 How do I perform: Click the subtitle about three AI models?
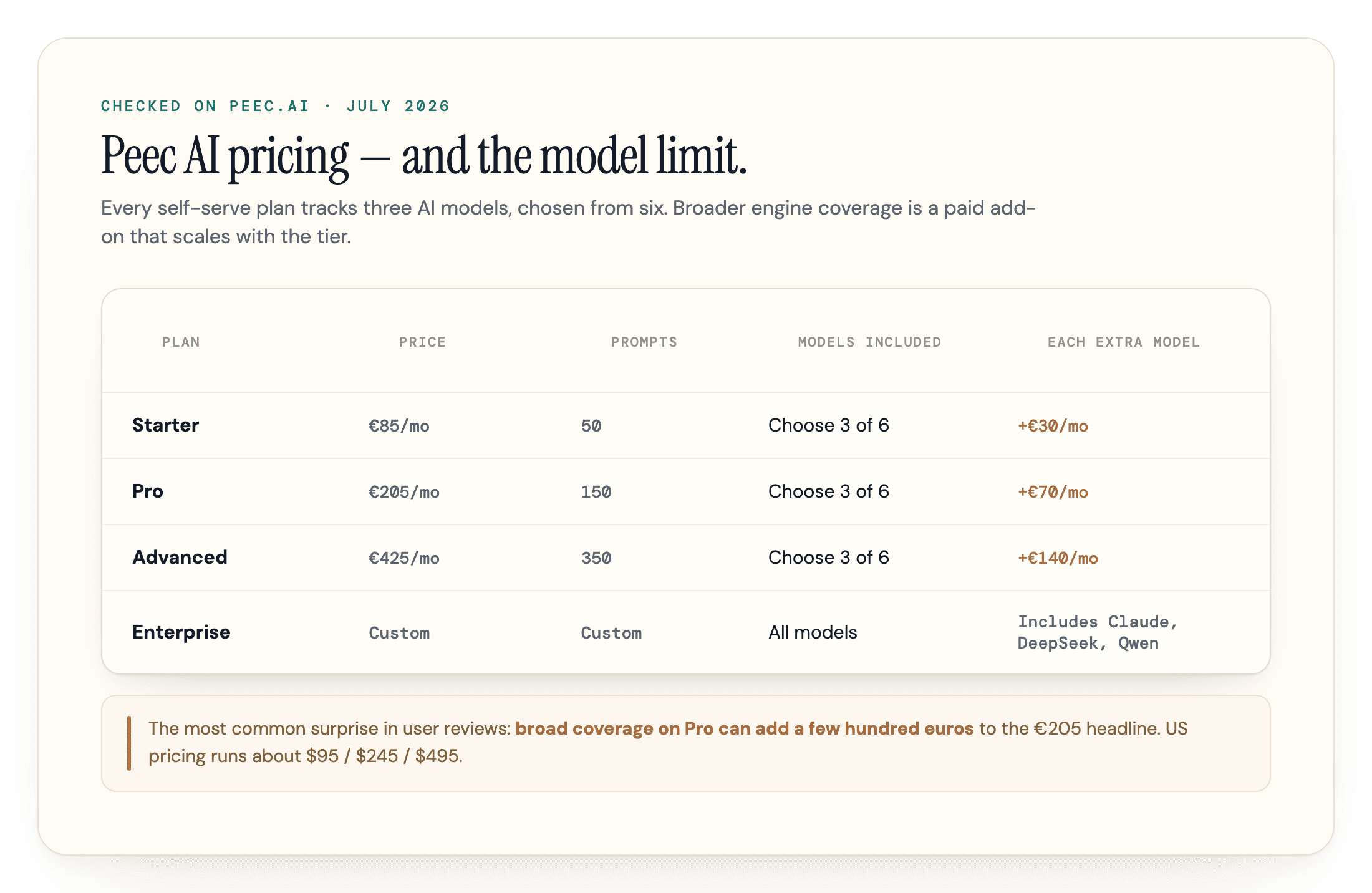568,222
